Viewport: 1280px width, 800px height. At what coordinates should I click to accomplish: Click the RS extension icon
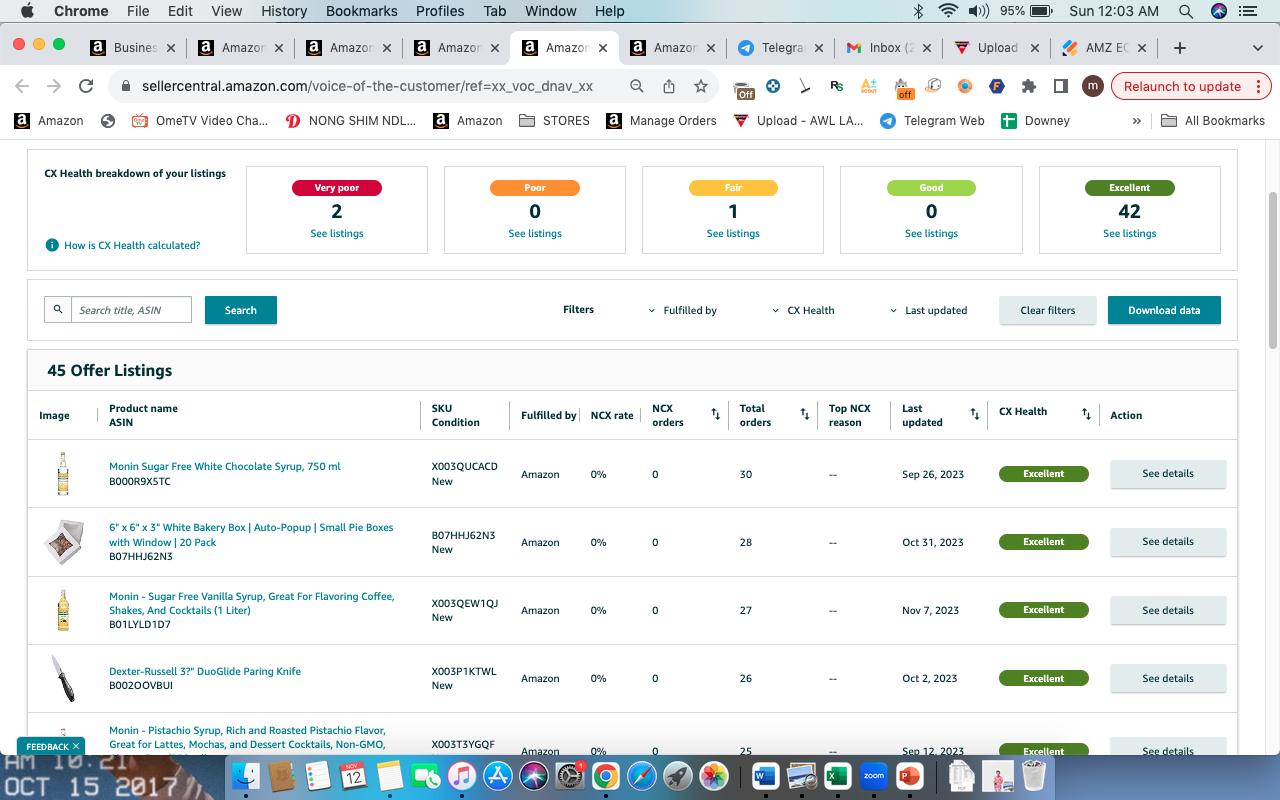tap(838, 86)
